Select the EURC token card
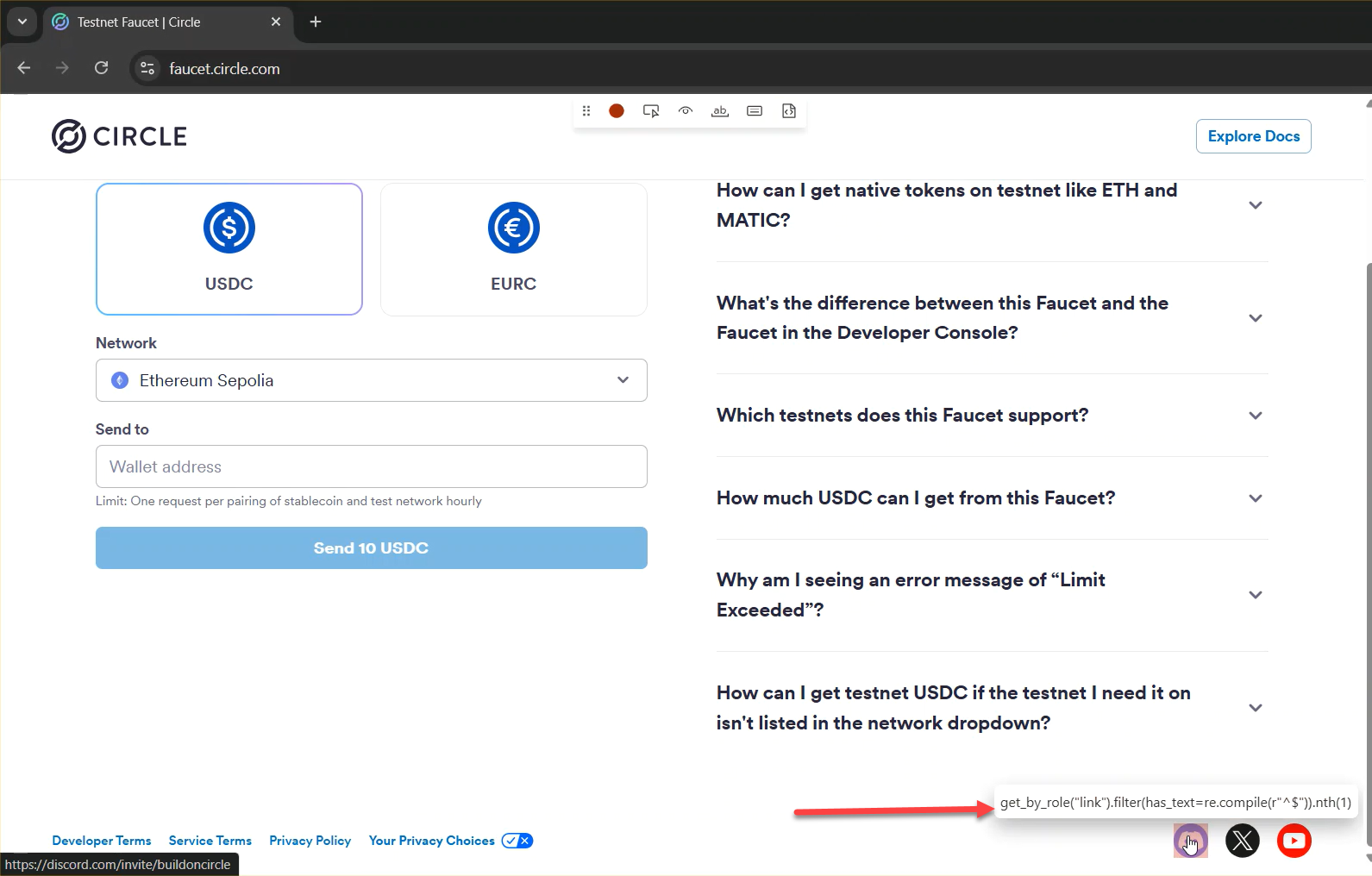Screen dimensions: 1372x876 [514, 249]
